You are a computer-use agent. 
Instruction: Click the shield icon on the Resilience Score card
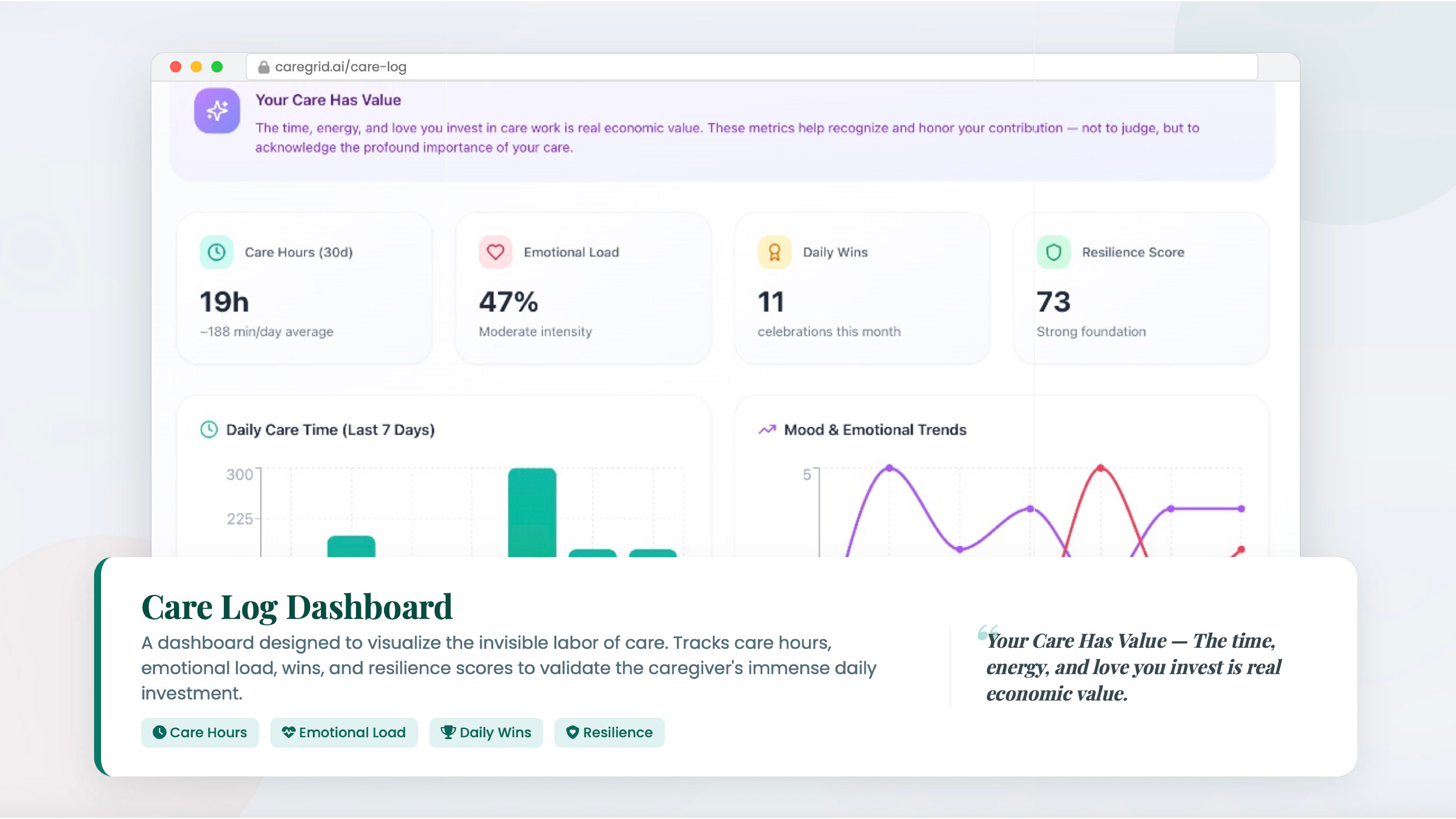point(1053,252)
